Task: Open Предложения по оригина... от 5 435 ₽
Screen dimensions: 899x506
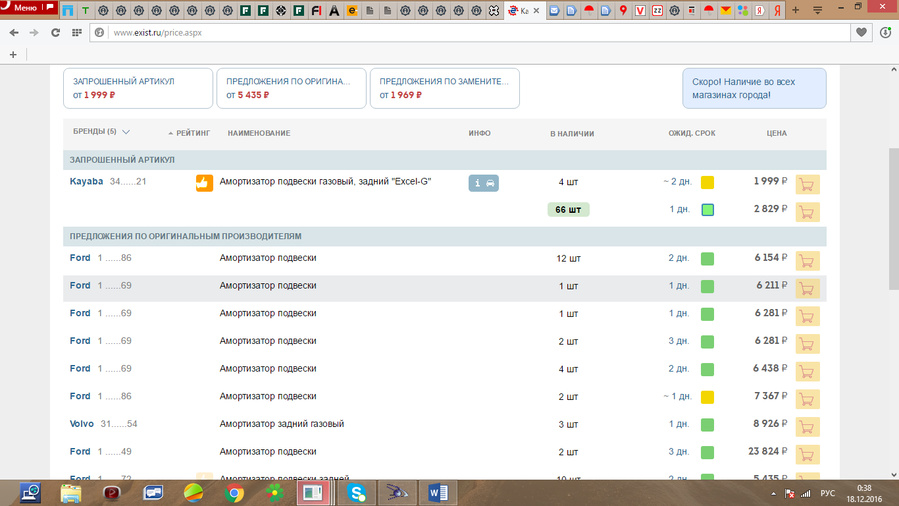Action: pos(291,88)
